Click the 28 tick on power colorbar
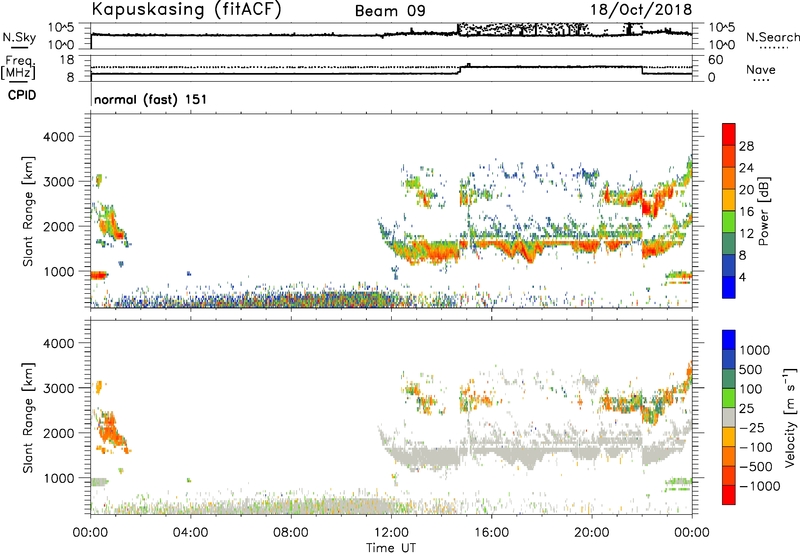 (746, 146)
